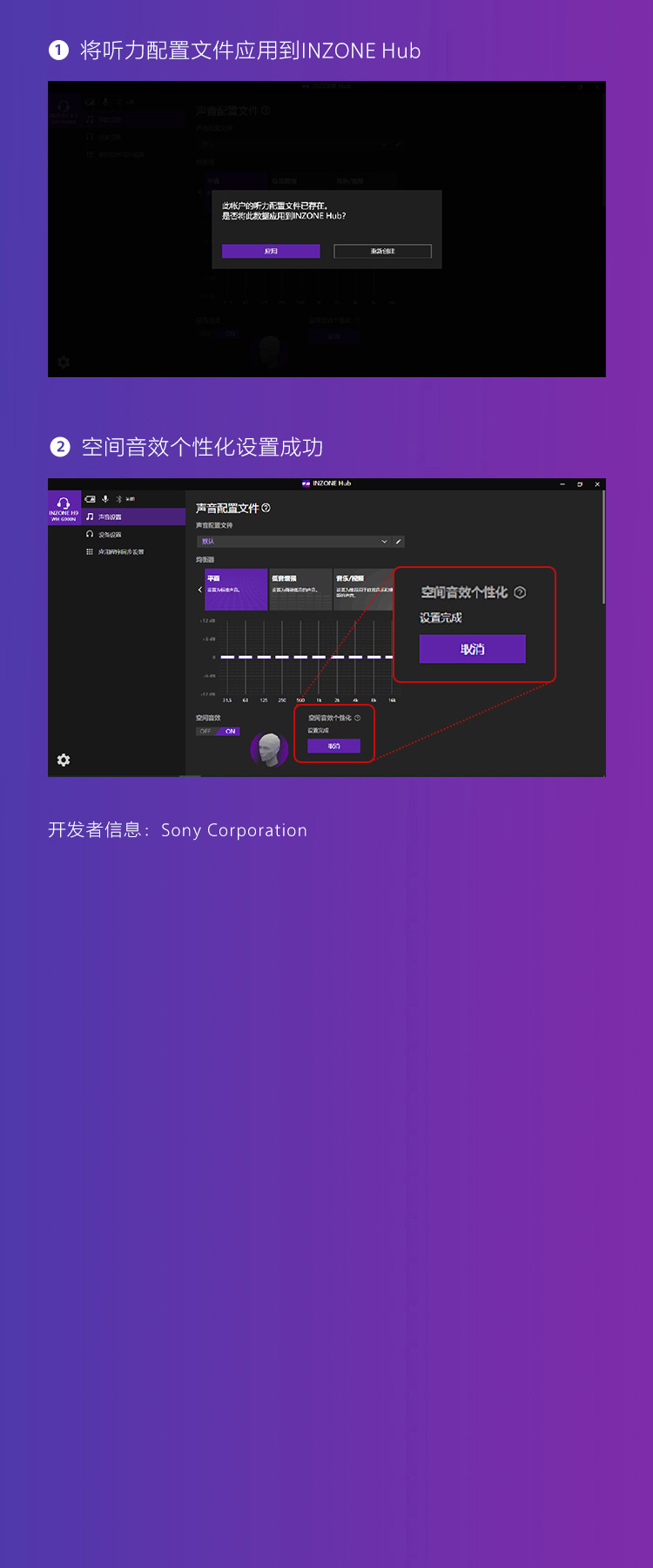653x1568 pixels.
Task: Click the 250 Hz equalizer slider
Action: click(x=282, y=657)
